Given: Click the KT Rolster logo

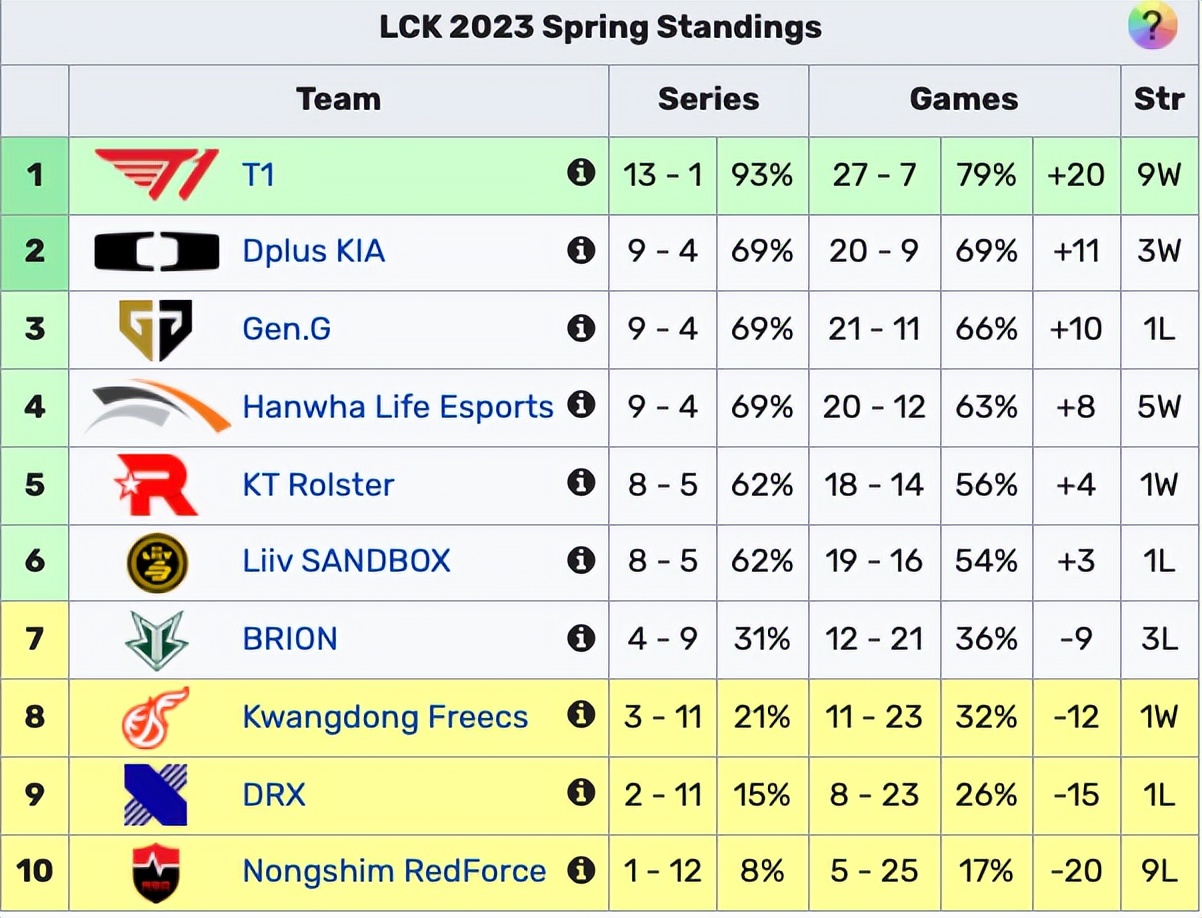Looking at the screenshot, I should (157, 484).
